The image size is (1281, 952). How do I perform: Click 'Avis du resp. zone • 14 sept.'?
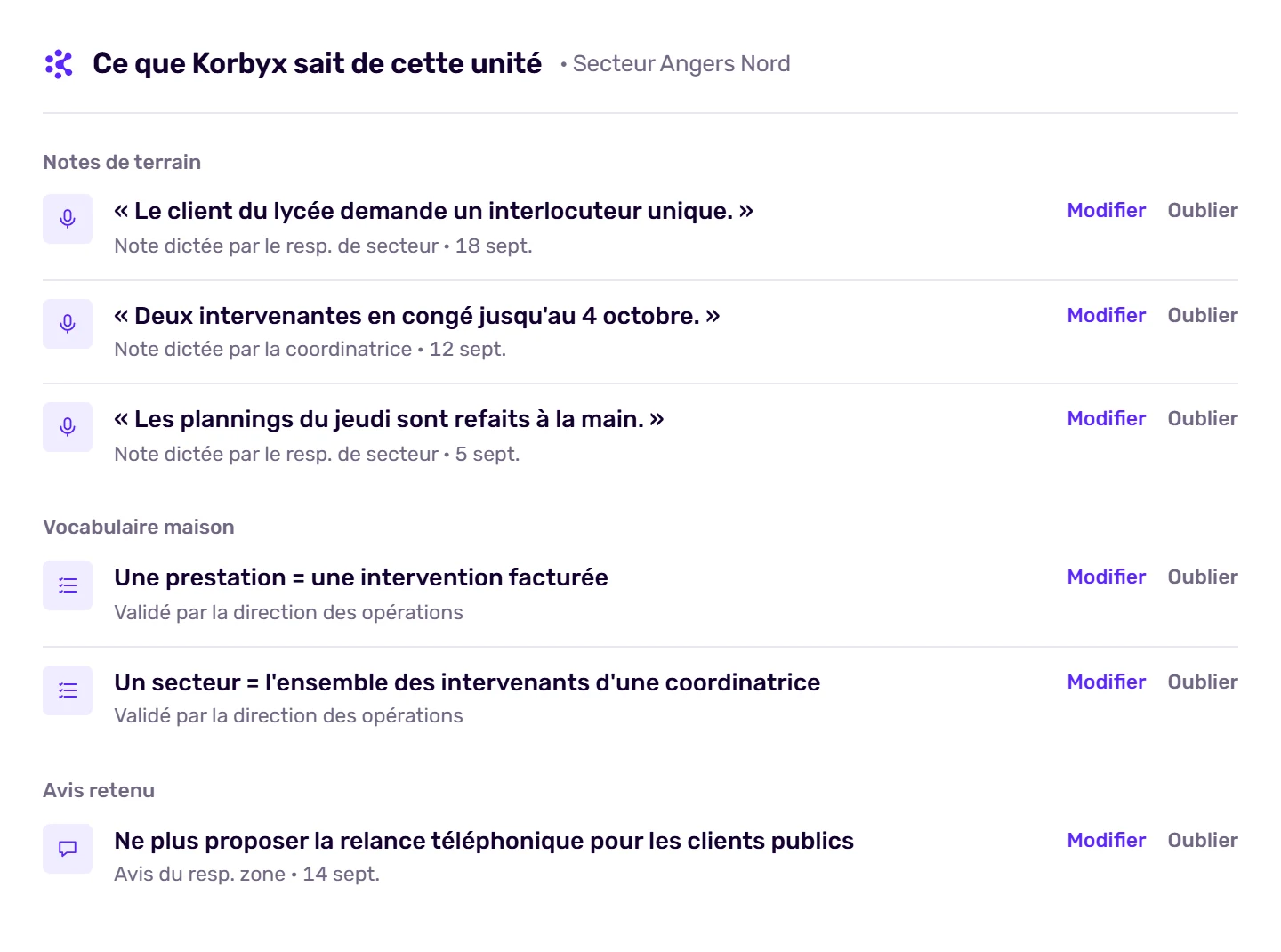point(246,875)
